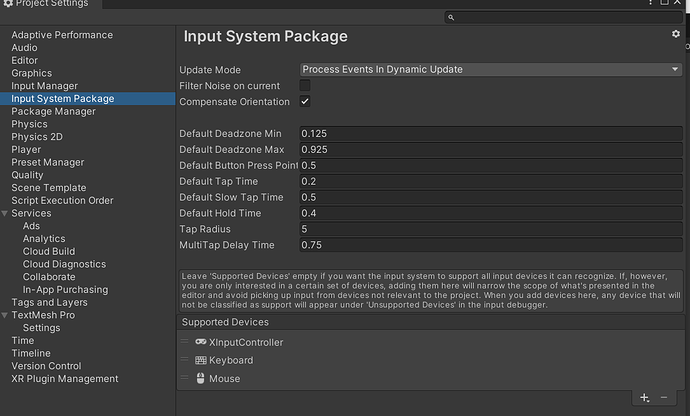Click the search magnifier icon
Image resolution: width=690 pixels, height=416 pixels.
(453, 17)
